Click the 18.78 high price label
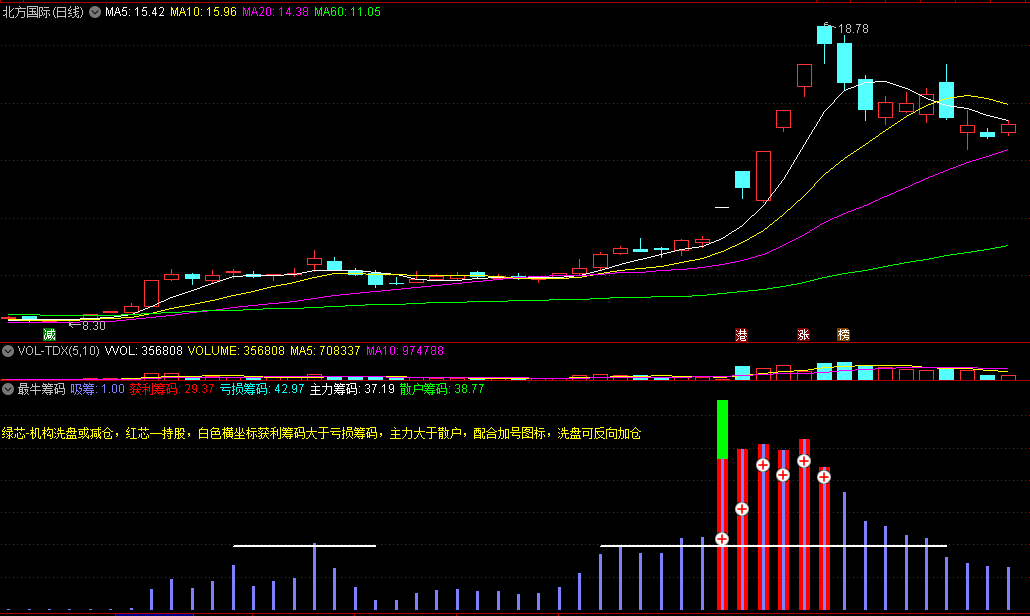The width and height of the screenshot is (1030, 616). tap(853, 29)
